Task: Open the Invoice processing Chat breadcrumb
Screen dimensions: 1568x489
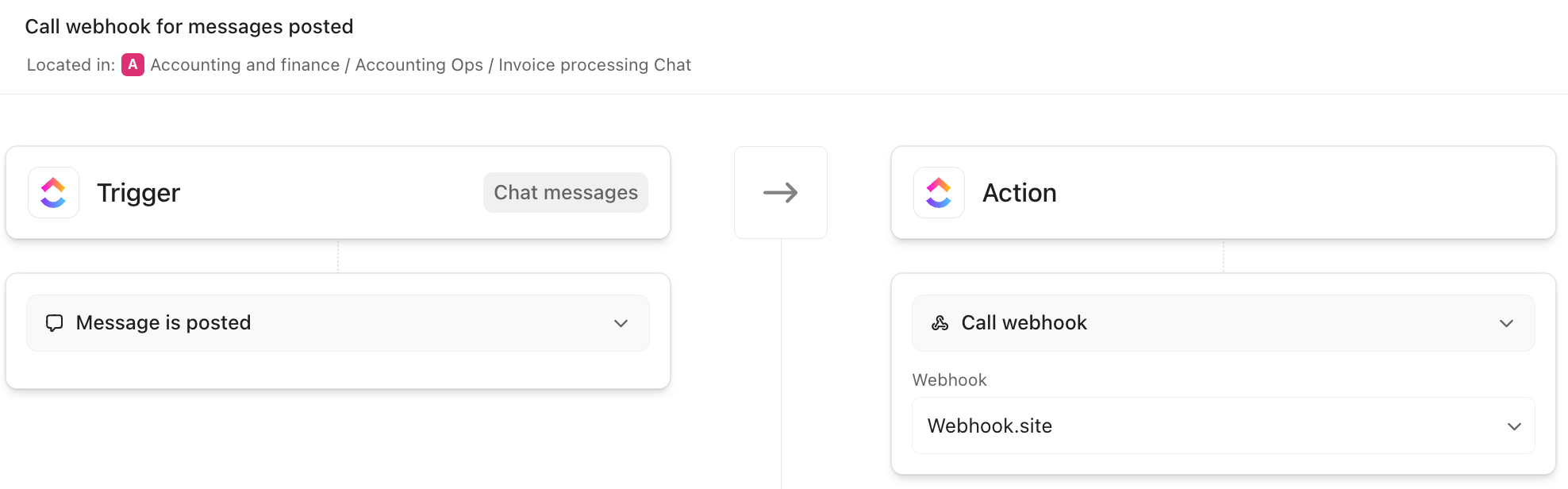Action: point(594,65)
